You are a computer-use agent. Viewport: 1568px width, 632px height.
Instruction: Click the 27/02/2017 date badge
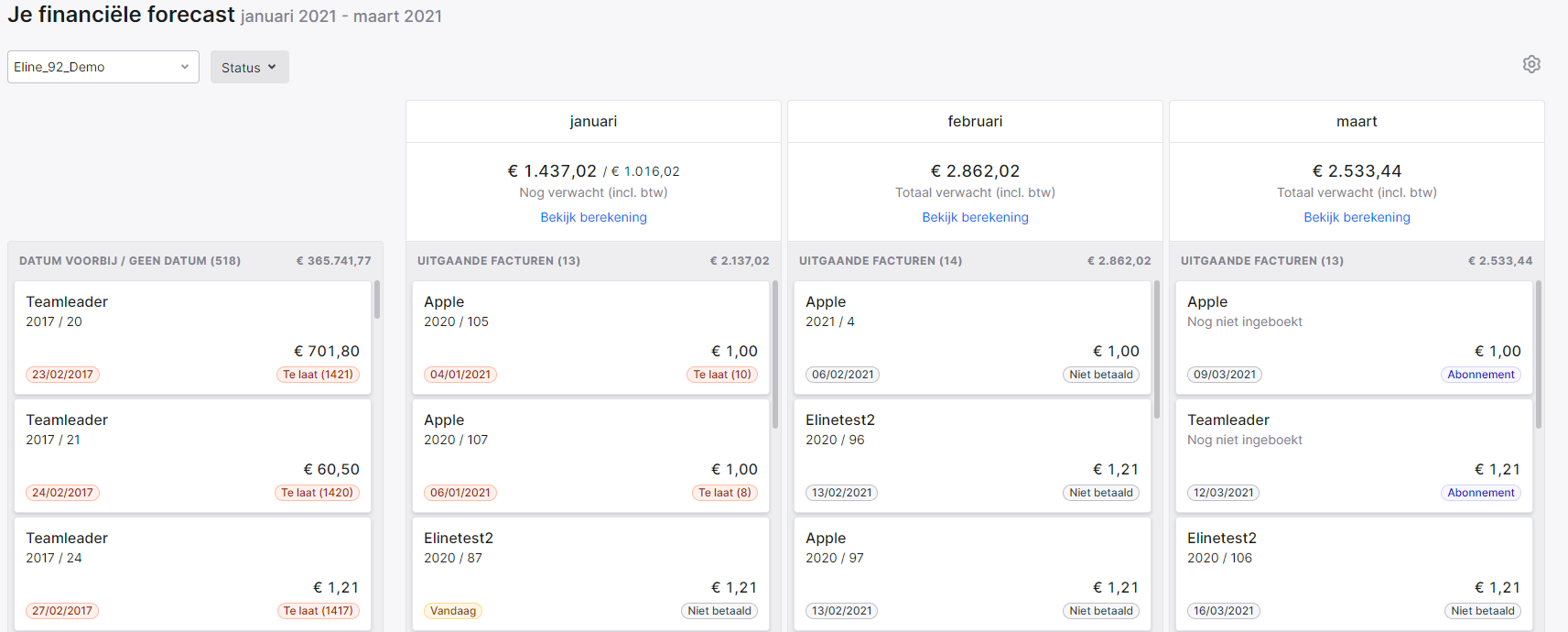click(62, 611)
